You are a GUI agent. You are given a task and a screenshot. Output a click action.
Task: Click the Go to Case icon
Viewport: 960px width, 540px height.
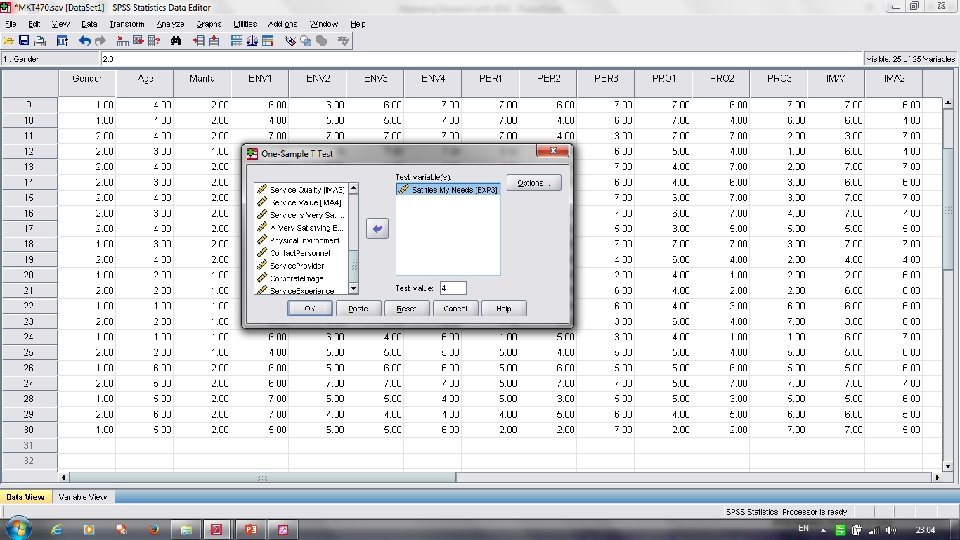click(x=122, y=41)
